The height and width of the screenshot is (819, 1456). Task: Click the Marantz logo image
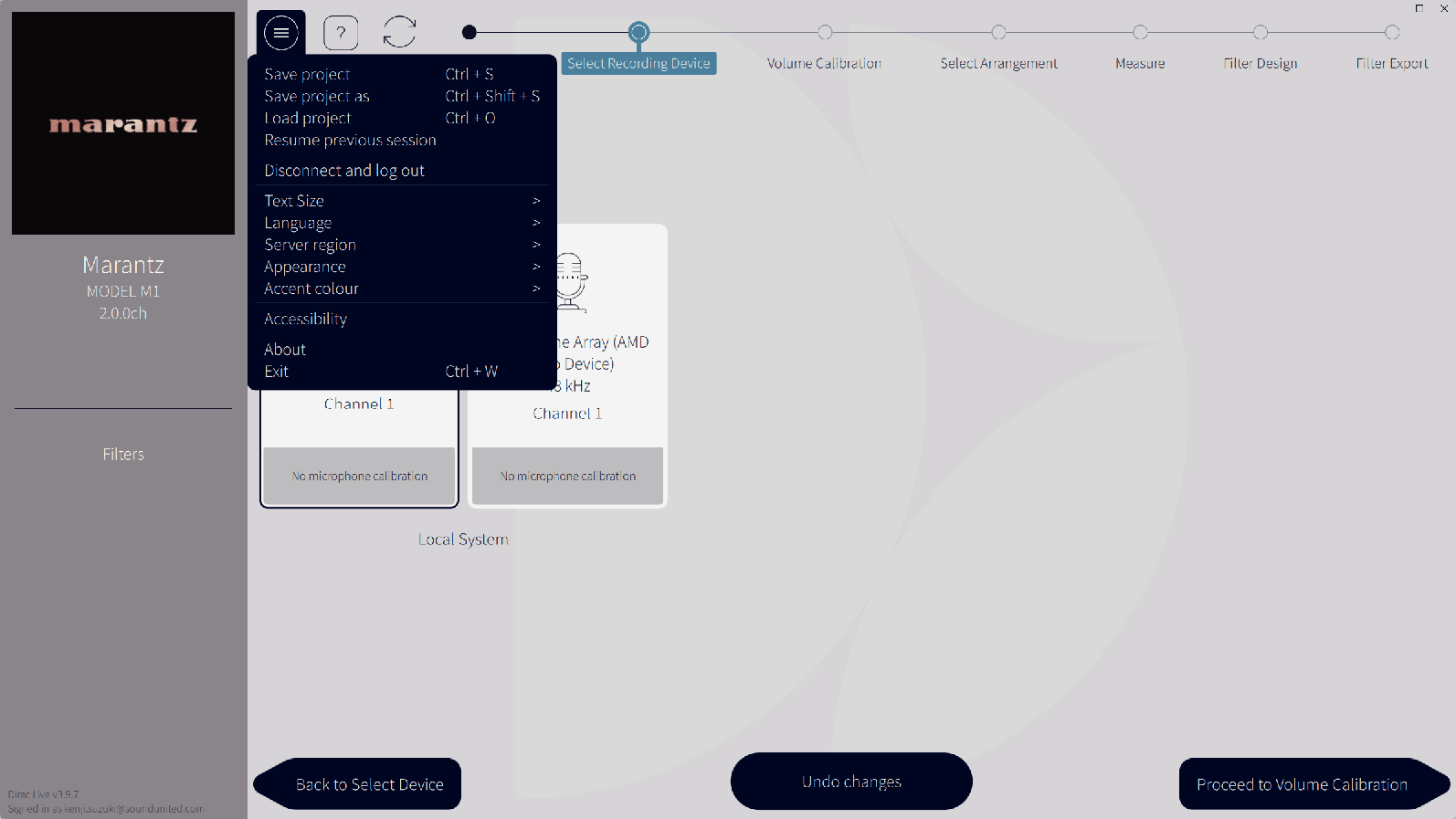(x=123, y=123)
